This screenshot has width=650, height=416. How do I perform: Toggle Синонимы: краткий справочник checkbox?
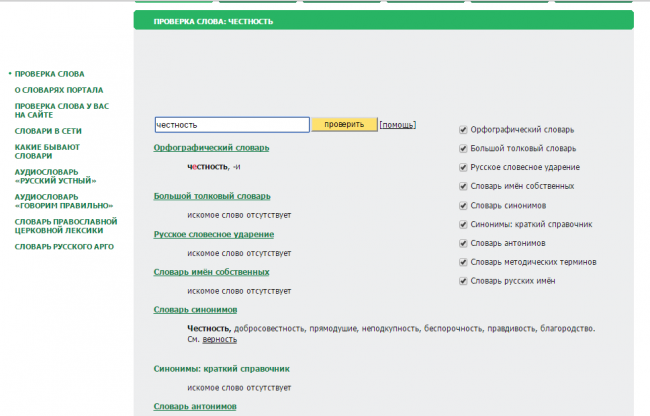point(462,224)
